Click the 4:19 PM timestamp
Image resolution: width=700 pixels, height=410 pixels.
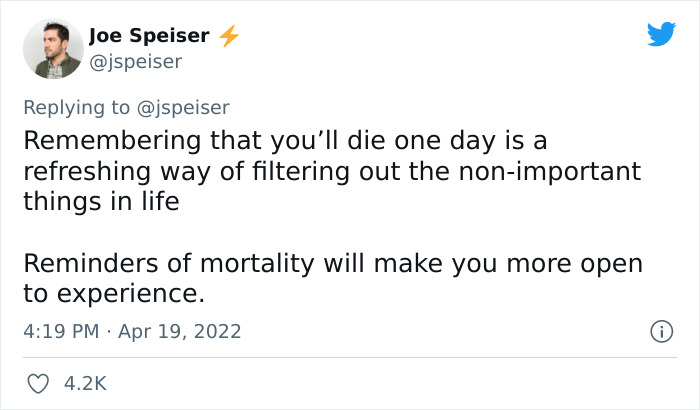[58, 331]
